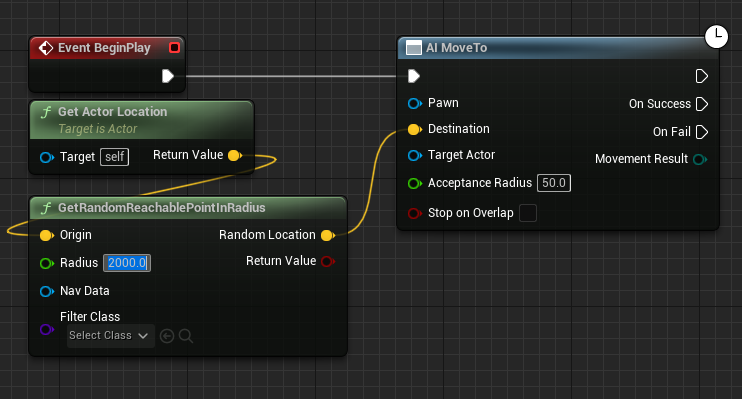
Task: Click the latent clock icon on AI MoveTo
Action: pos(716,36)
